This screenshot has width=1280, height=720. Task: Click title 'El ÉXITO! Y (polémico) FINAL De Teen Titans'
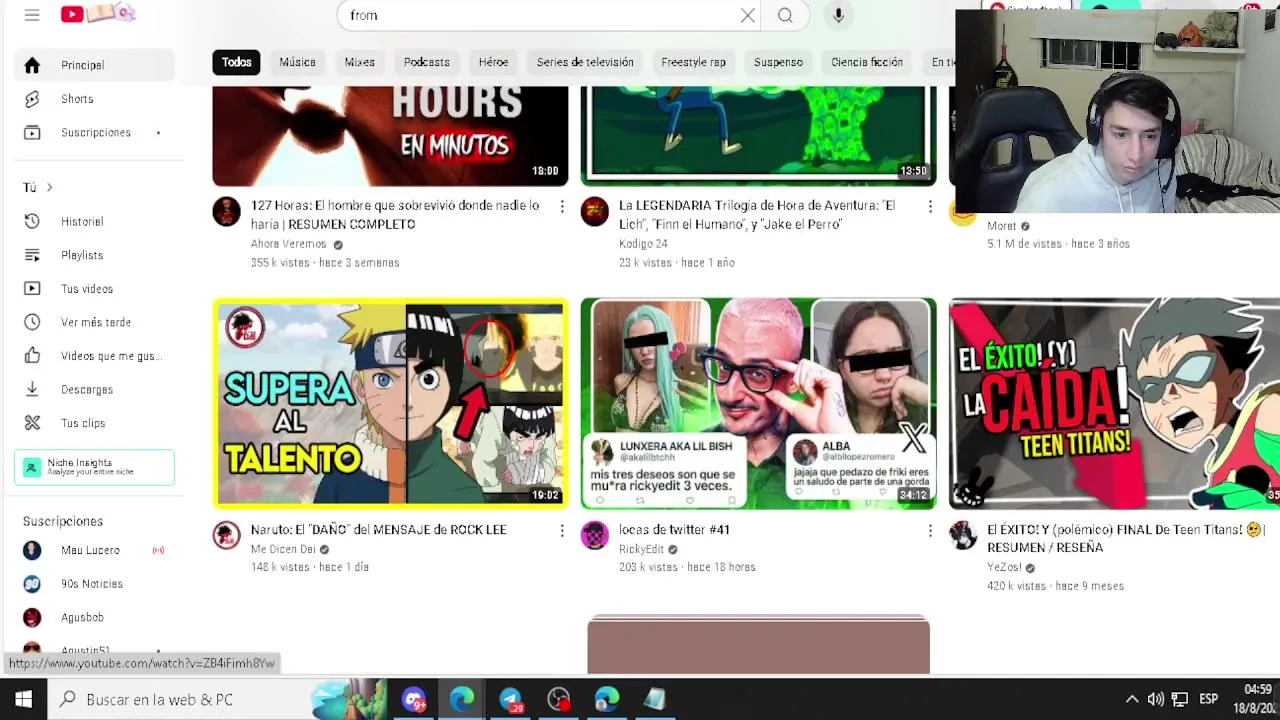click(x=1126, y=539)
